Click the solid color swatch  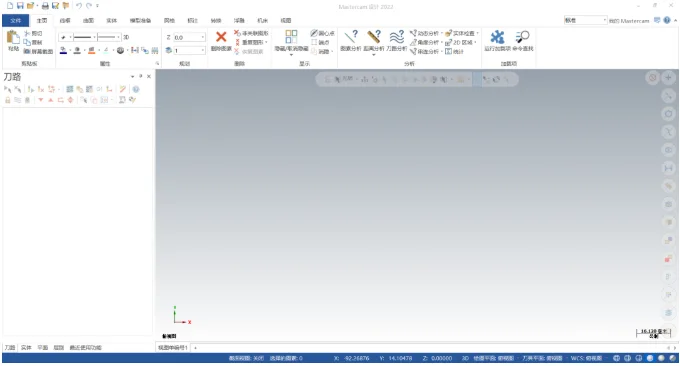click(x=77, y=50)
